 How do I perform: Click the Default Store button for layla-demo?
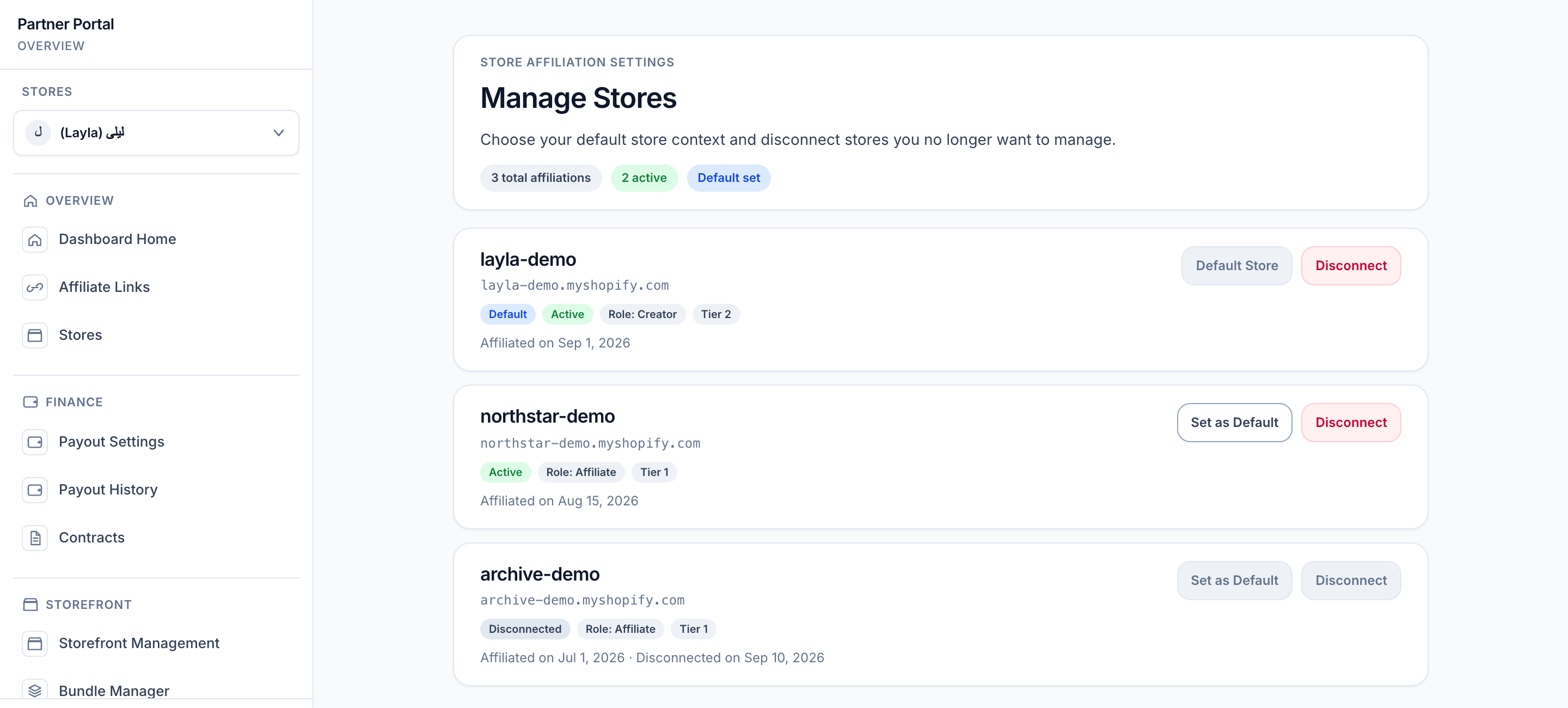point(1236,266)
